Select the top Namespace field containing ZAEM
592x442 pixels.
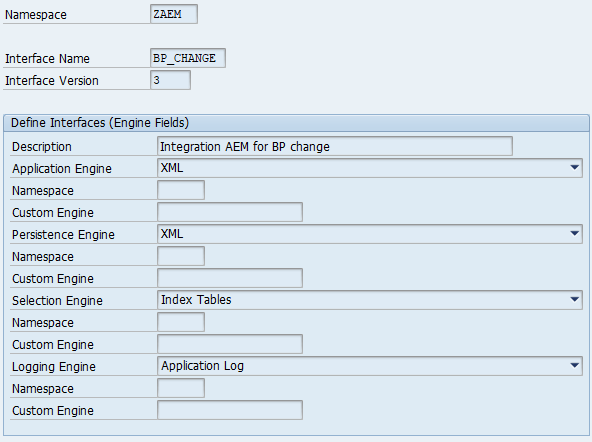[174, 14]
